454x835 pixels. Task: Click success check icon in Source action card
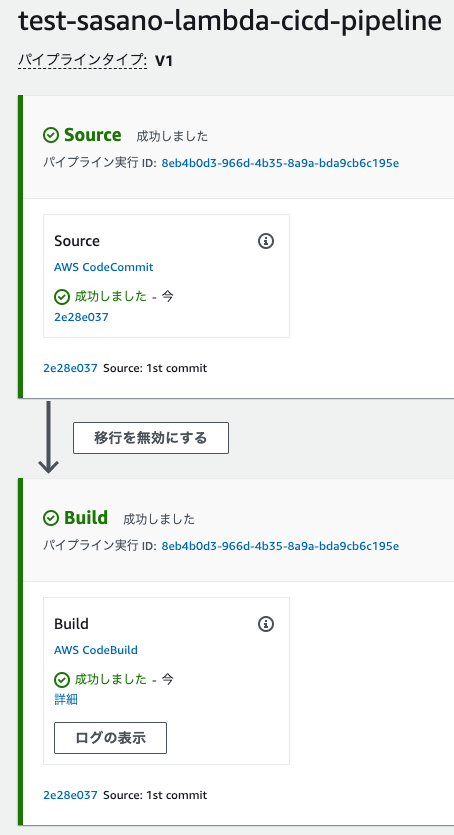click(x=62, y=297)
